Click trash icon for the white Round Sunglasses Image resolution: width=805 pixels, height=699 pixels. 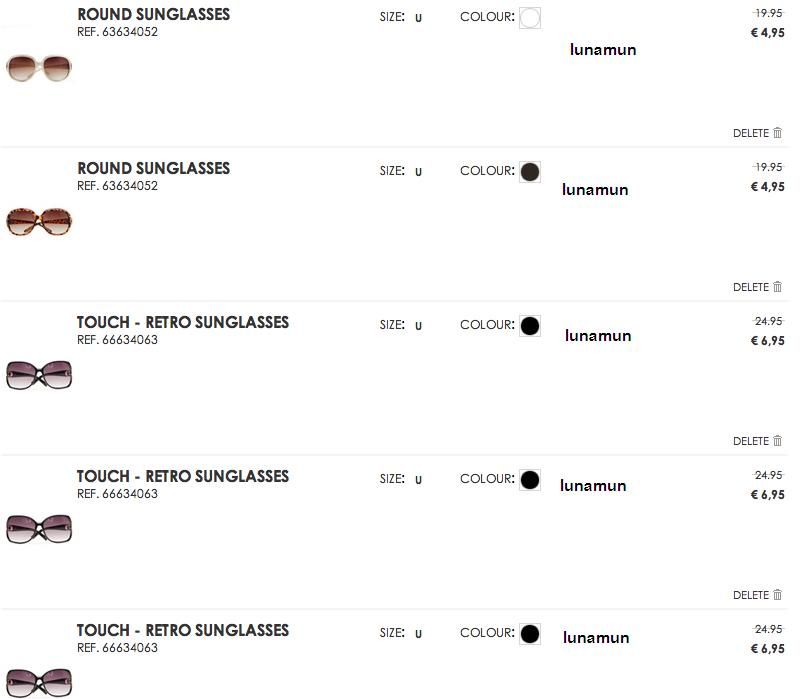point(778,133)
